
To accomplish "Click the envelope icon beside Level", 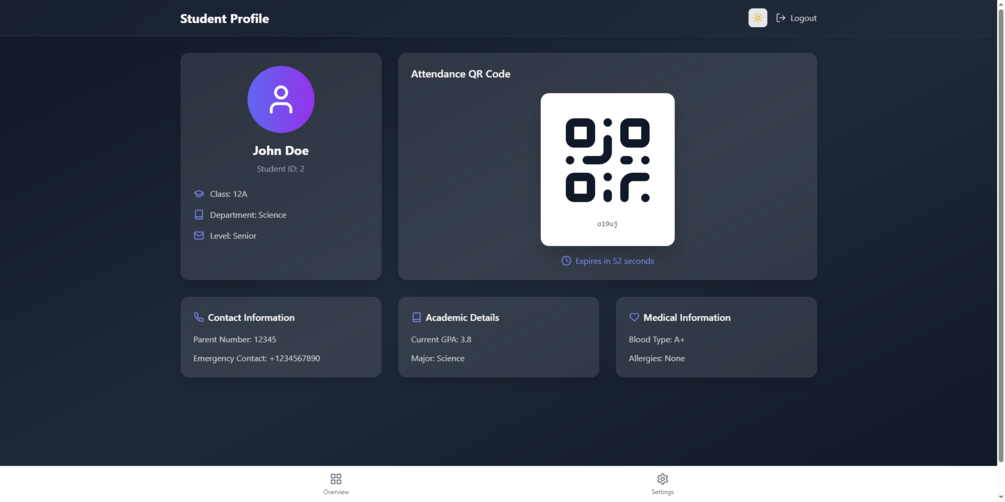I will (x=199, y=235).
